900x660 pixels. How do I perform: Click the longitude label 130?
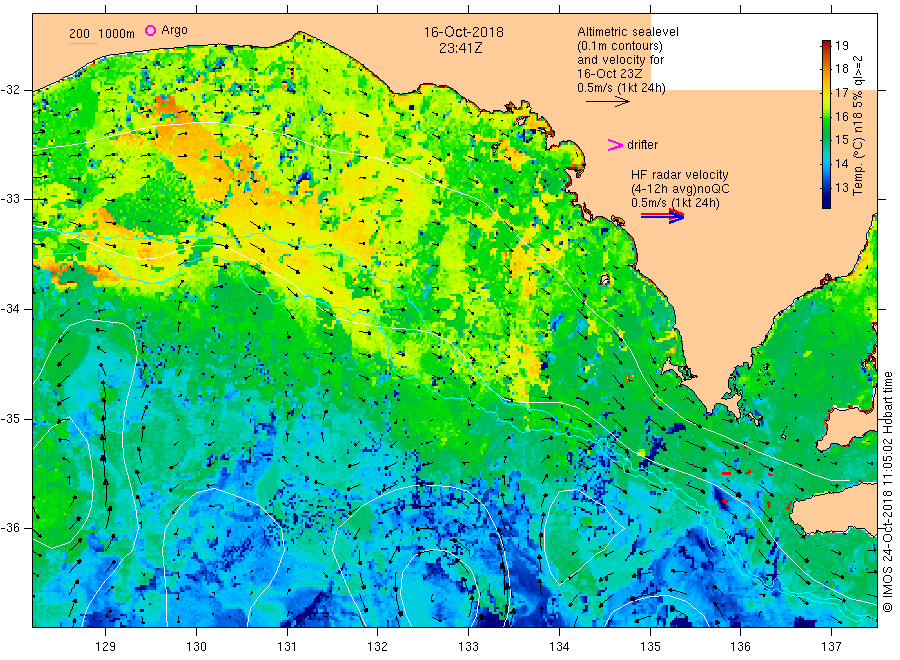pyautogui.click(x=196, y=647)
